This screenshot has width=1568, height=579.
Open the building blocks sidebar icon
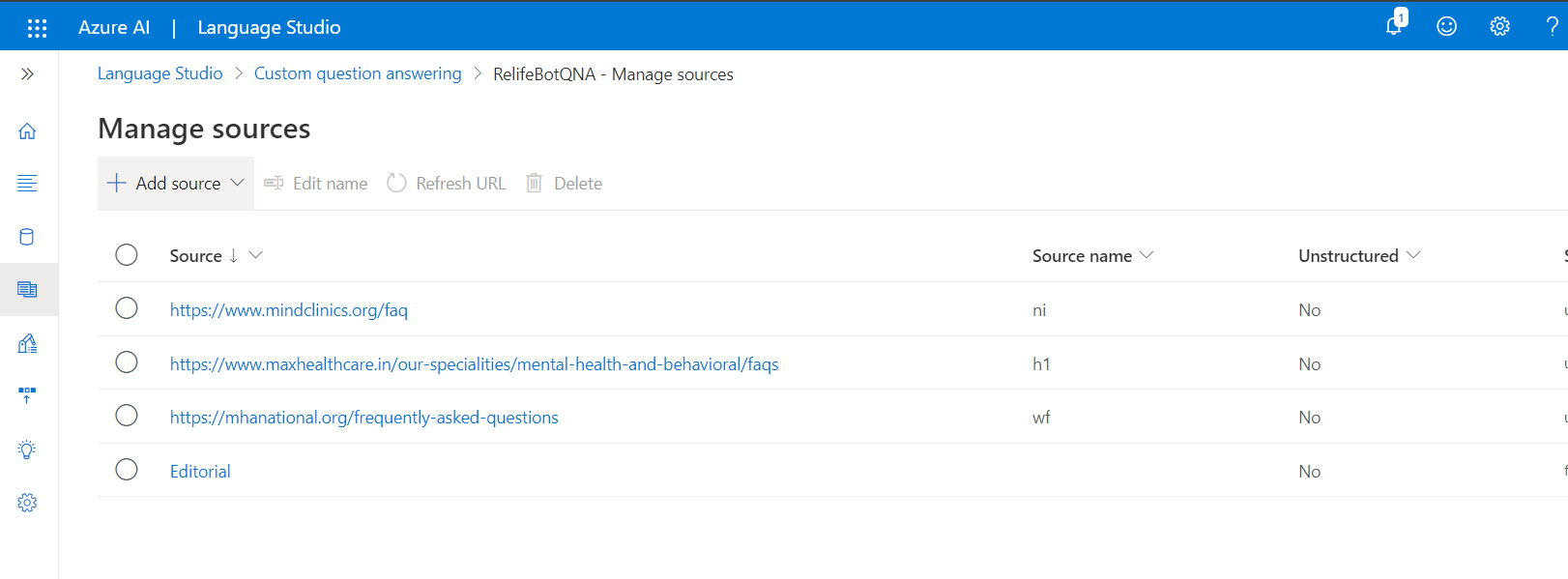pos(27,343)
